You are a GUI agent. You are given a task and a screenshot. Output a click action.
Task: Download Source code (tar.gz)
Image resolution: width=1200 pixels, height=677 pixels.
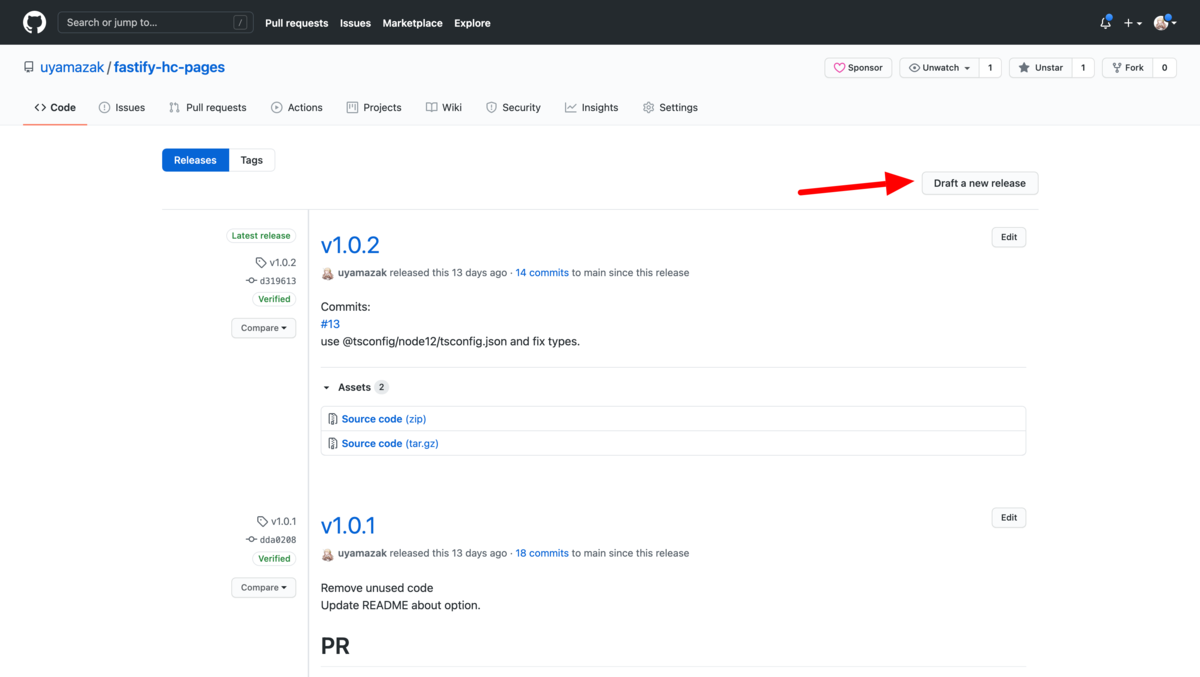click(x=390, y=443)
